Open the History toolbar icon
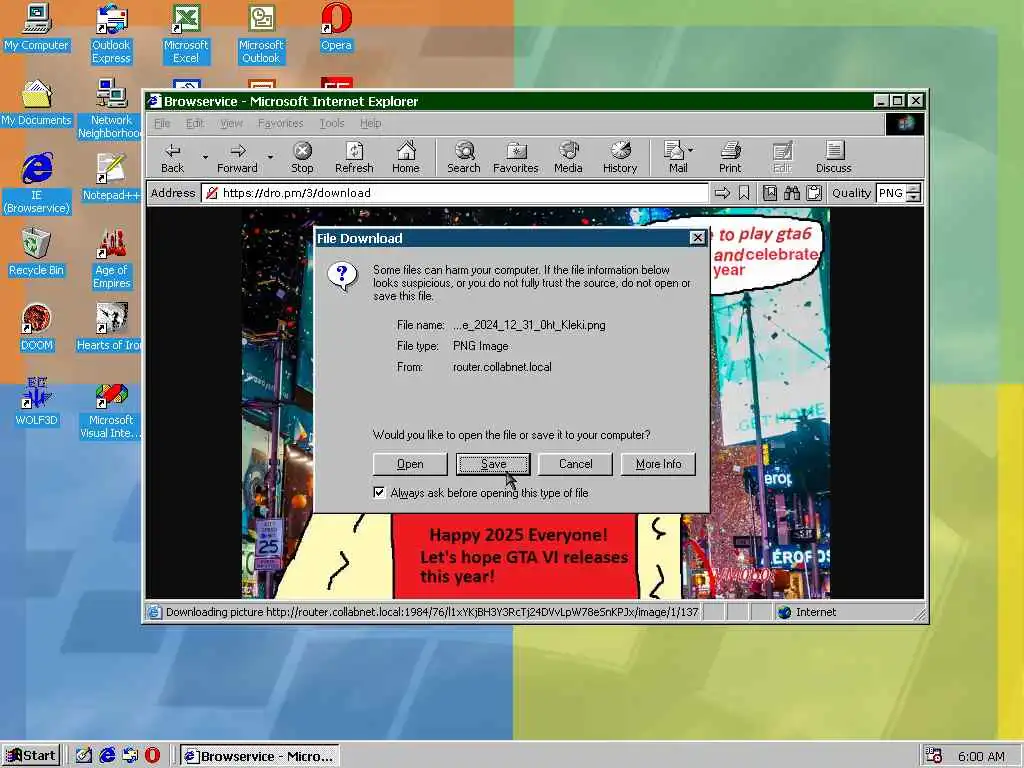The width and height of the screenshot is (1024, 768). (620, 157)
